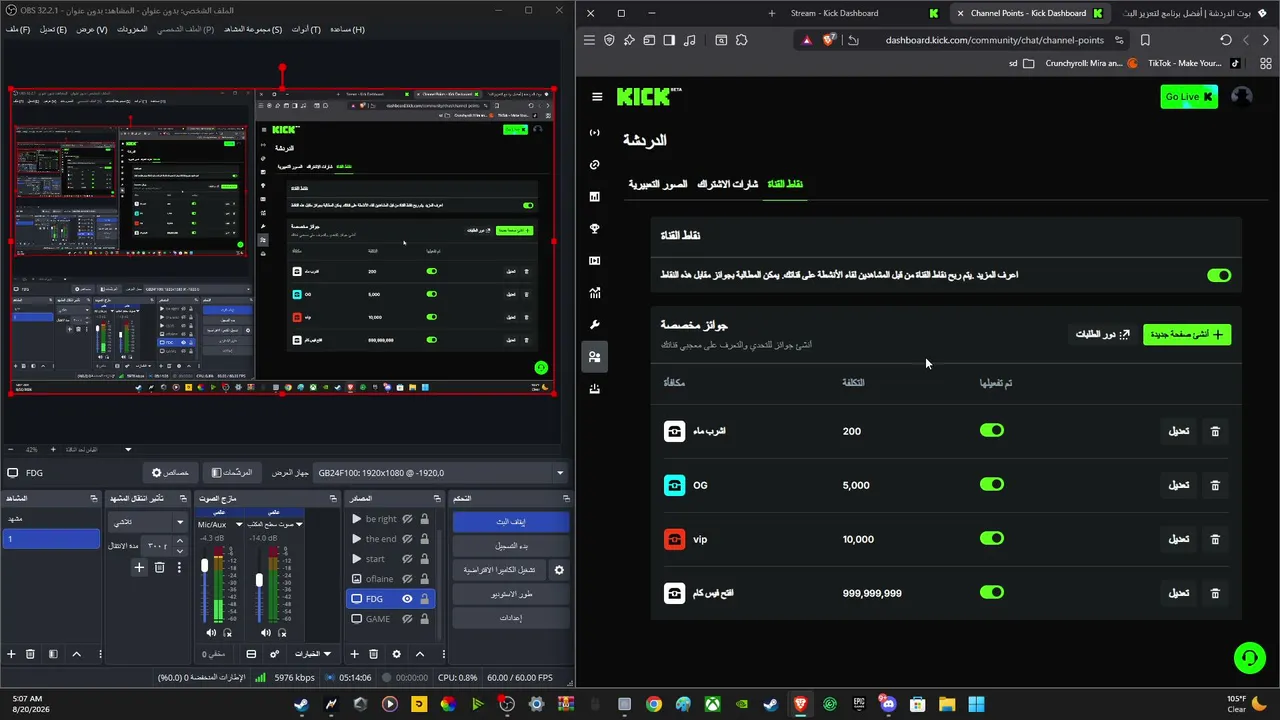Image resolution: width=1280 pixels, height=720 pixels.
Task: Open the Kick hamburger navigation menu
Action: click(597, 97)
